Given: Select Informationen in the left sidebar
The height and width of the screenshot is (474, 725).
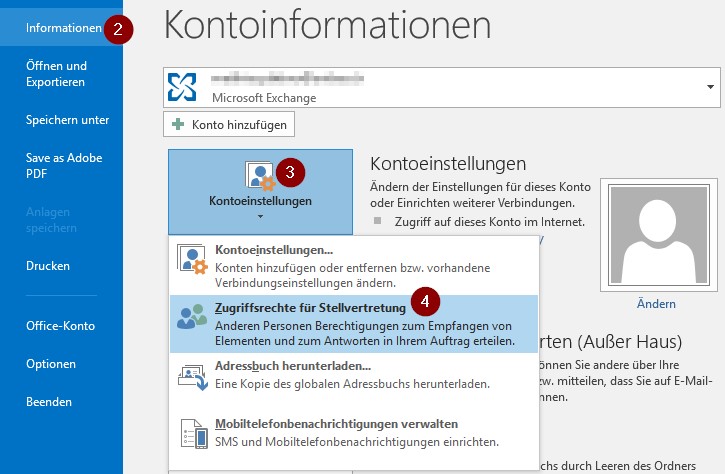Looking at the screenshot, I should click(63, 28).
